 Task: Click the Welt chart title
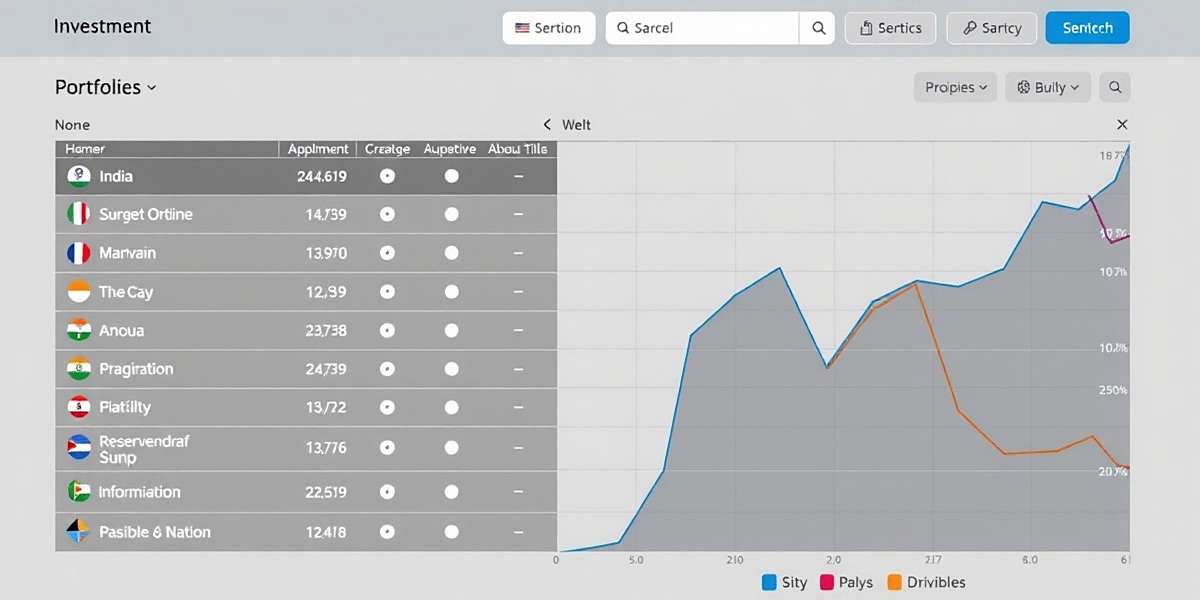[577, 125]
